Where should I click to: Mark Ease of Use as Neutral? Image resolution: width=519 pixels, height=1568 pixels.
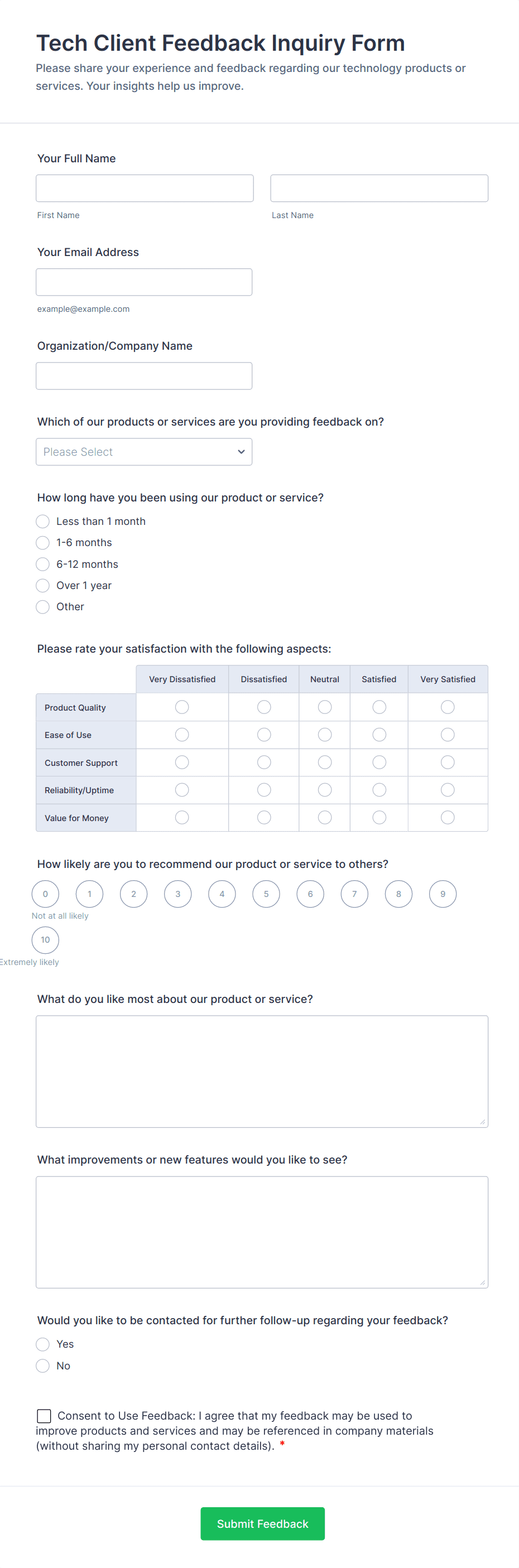tap(325, 735)
